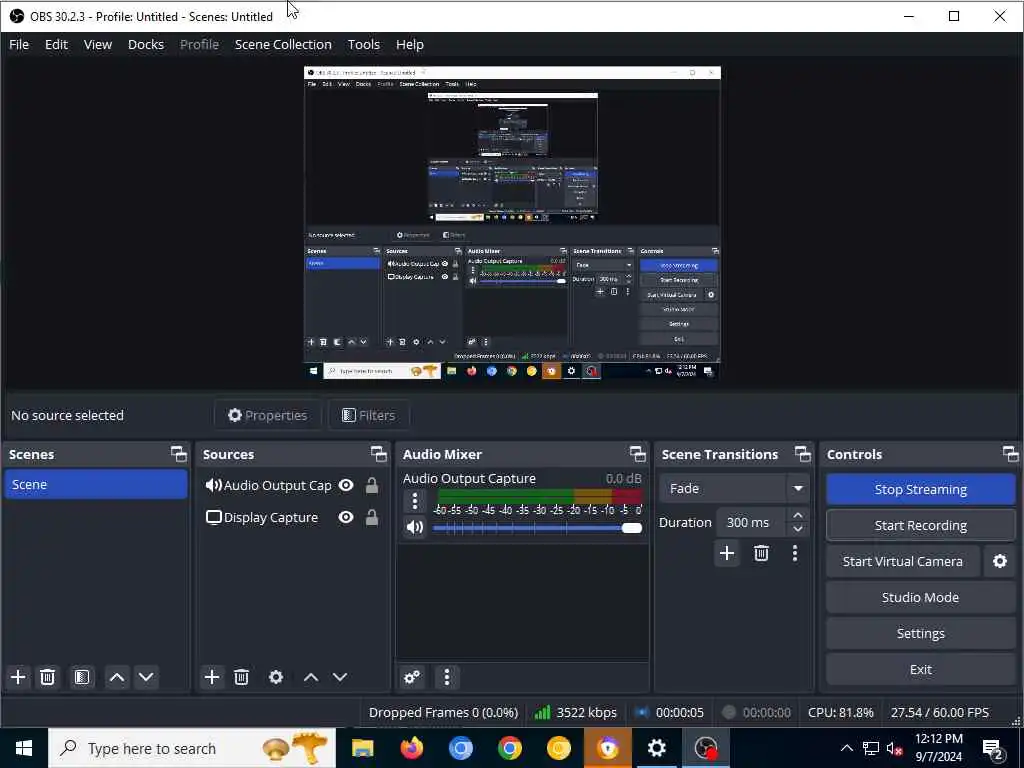Open the notification center icon
The width and height of the screenshot is (1024, 768).
click(993, 748)
